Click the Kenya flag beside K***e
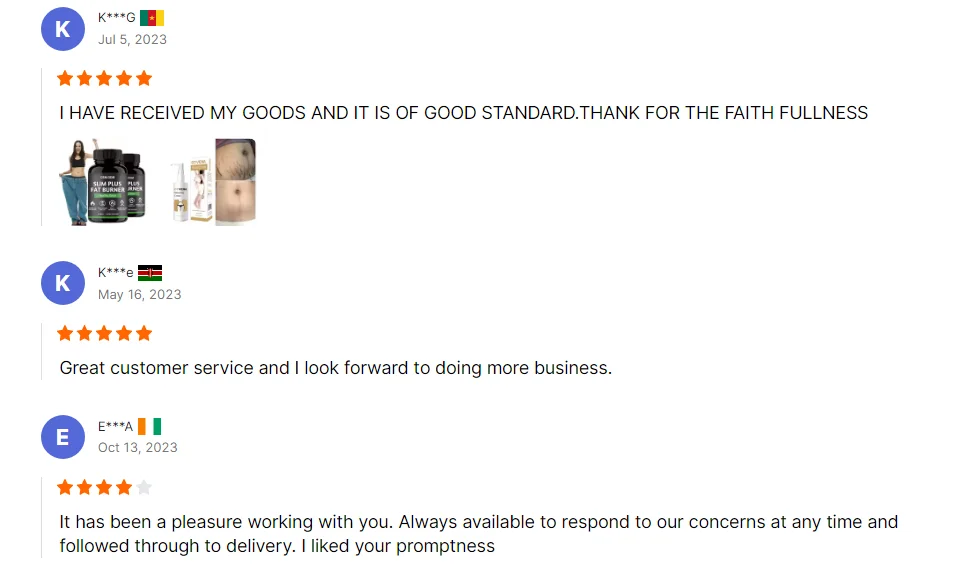The width and height of the screenshot is (954, 565). 150,273
